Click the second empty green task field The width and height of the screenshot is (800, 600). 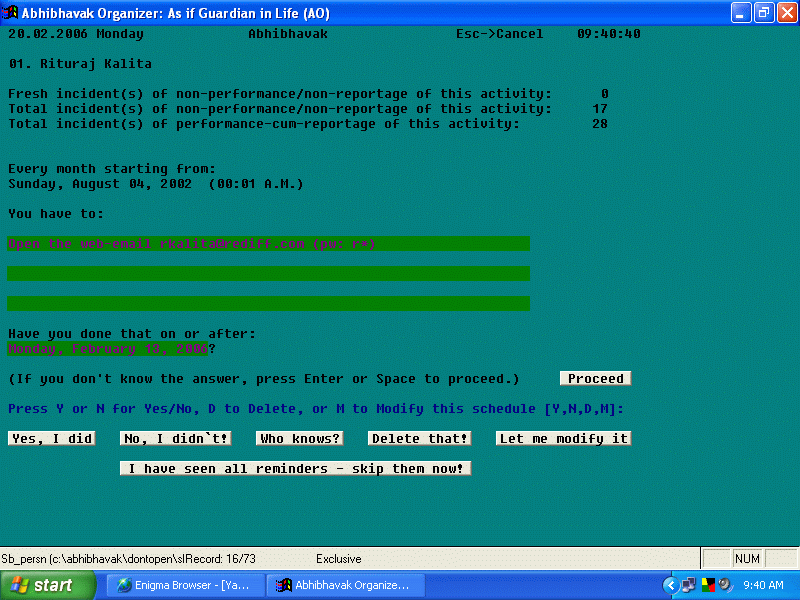point(268,274)
